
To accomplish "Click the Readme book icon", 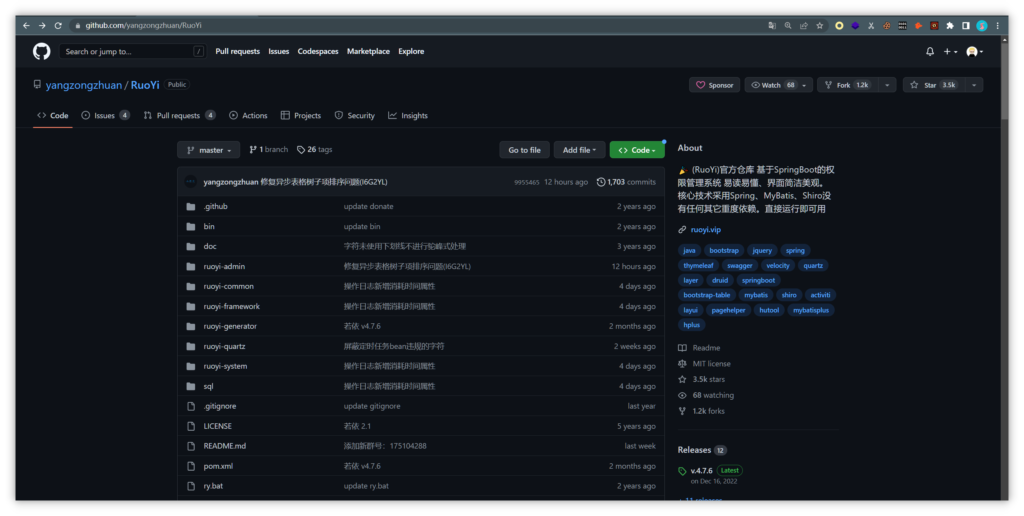I will [682, 348].
